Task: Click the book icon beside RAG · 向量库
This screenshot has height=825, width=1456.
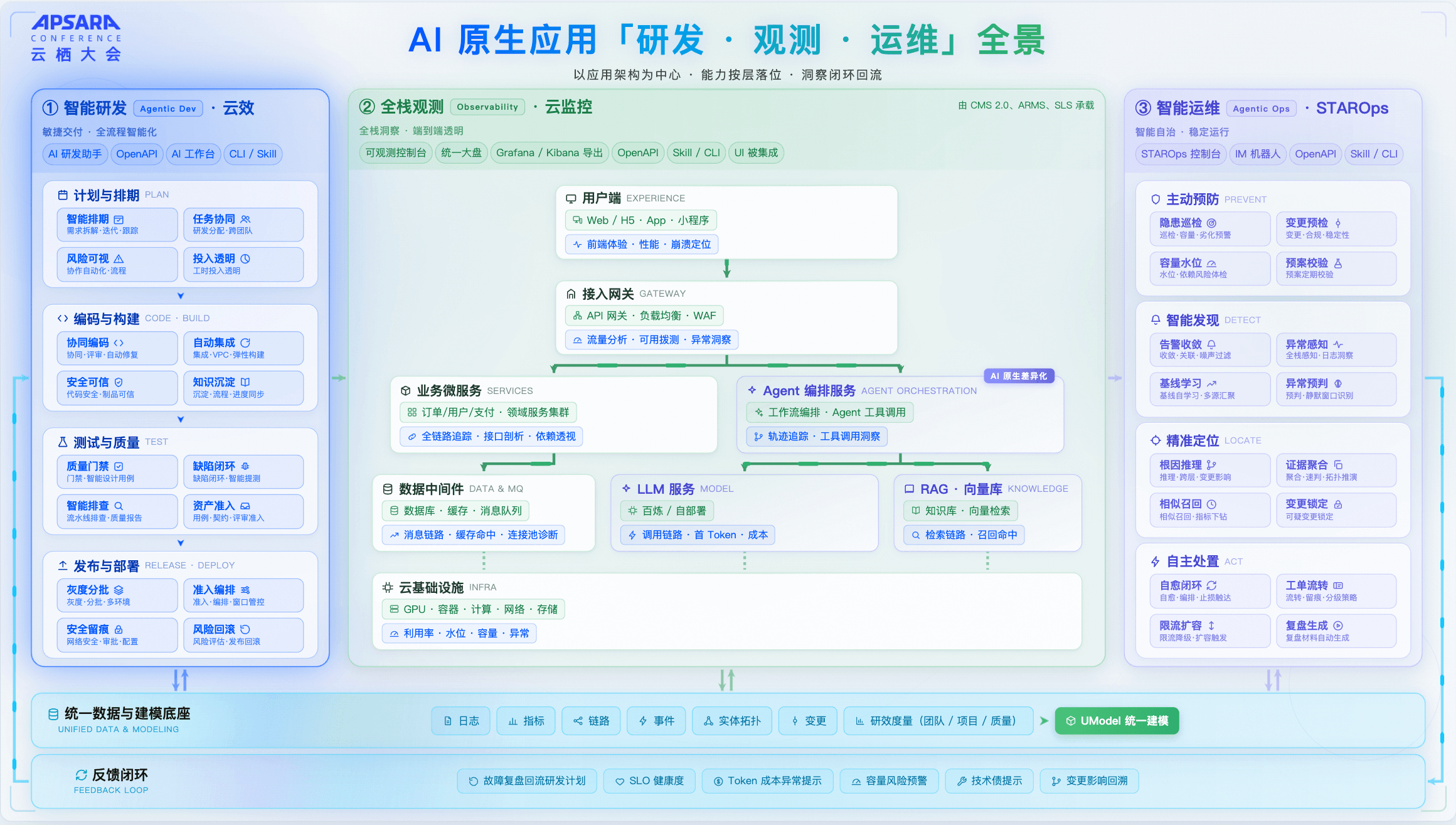Action: tap(909, 489)
